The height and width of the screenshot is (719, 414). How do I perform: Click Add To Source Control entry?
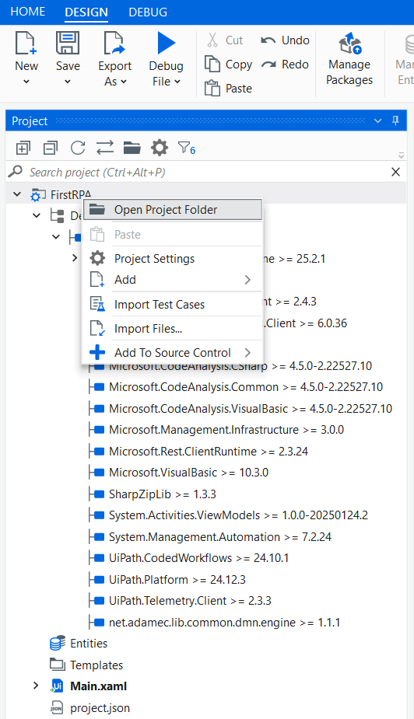point(172,353)
